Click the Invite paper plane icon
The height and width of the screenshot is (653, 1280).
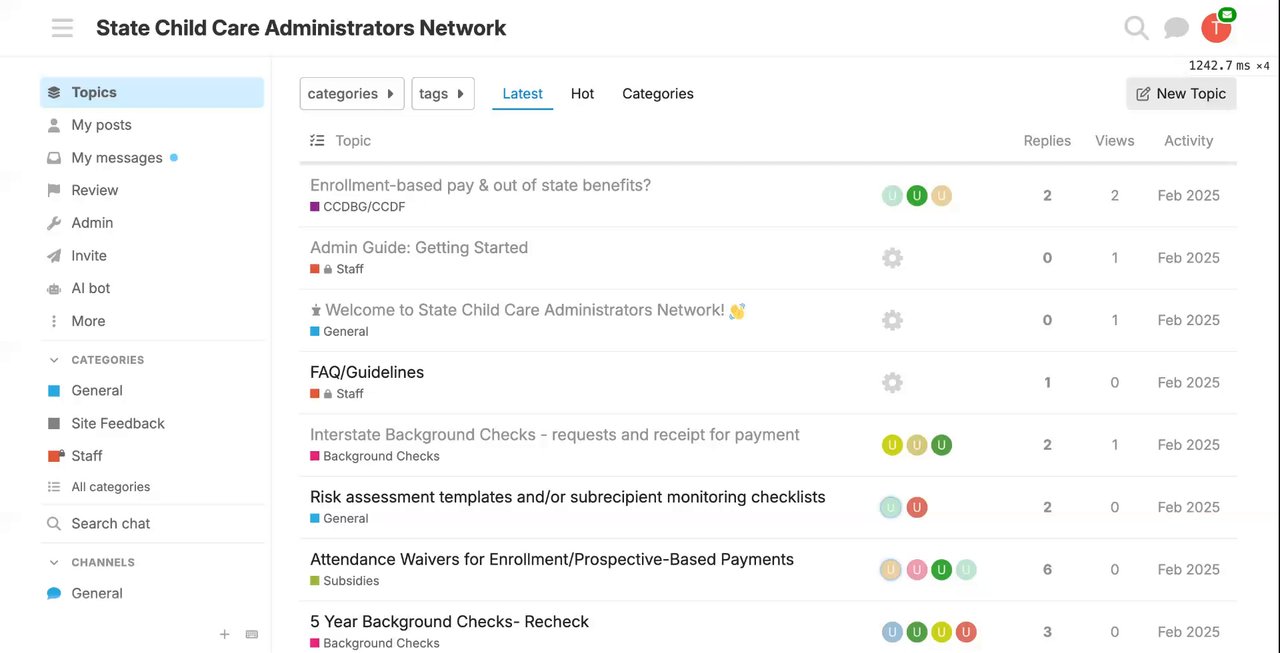54,256
